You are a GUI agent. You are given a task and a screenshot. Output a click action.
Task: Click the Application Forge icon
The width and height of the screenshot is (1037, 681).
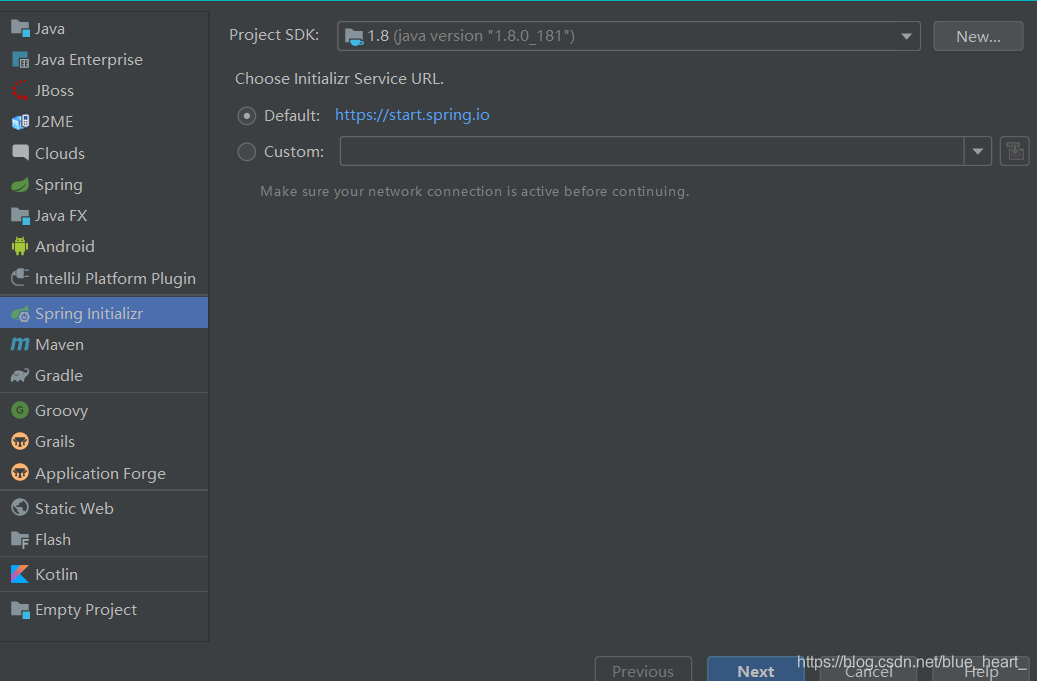(21, 473)
